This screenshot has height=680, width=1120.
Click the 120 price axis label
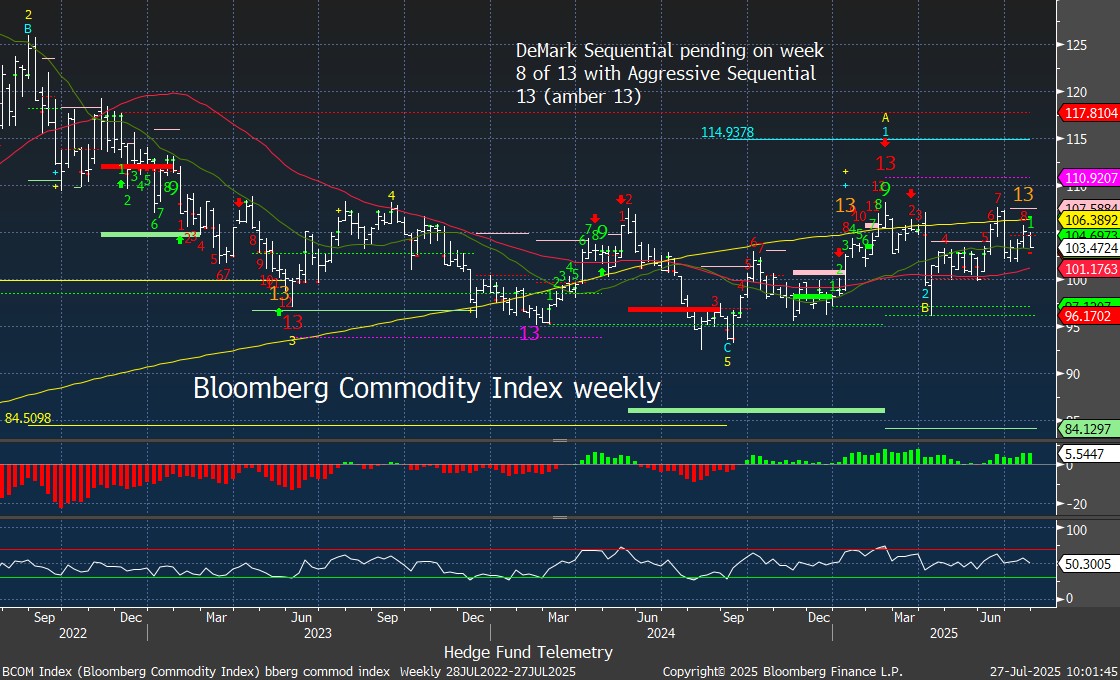1077,92
